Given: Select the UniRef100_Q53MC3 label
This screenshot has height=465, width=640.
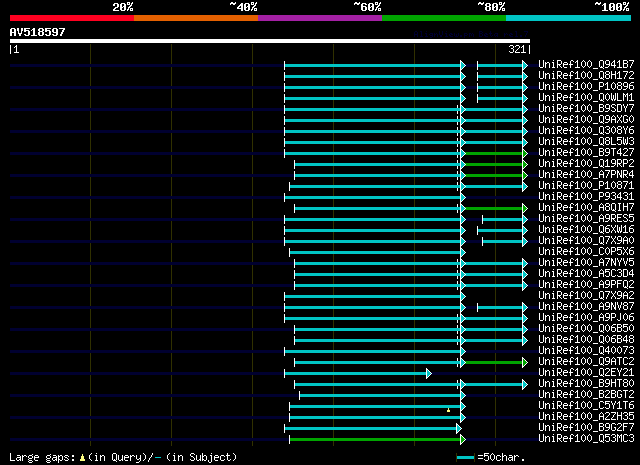Looking at the screenshot, I should click(x=586, y=439).
